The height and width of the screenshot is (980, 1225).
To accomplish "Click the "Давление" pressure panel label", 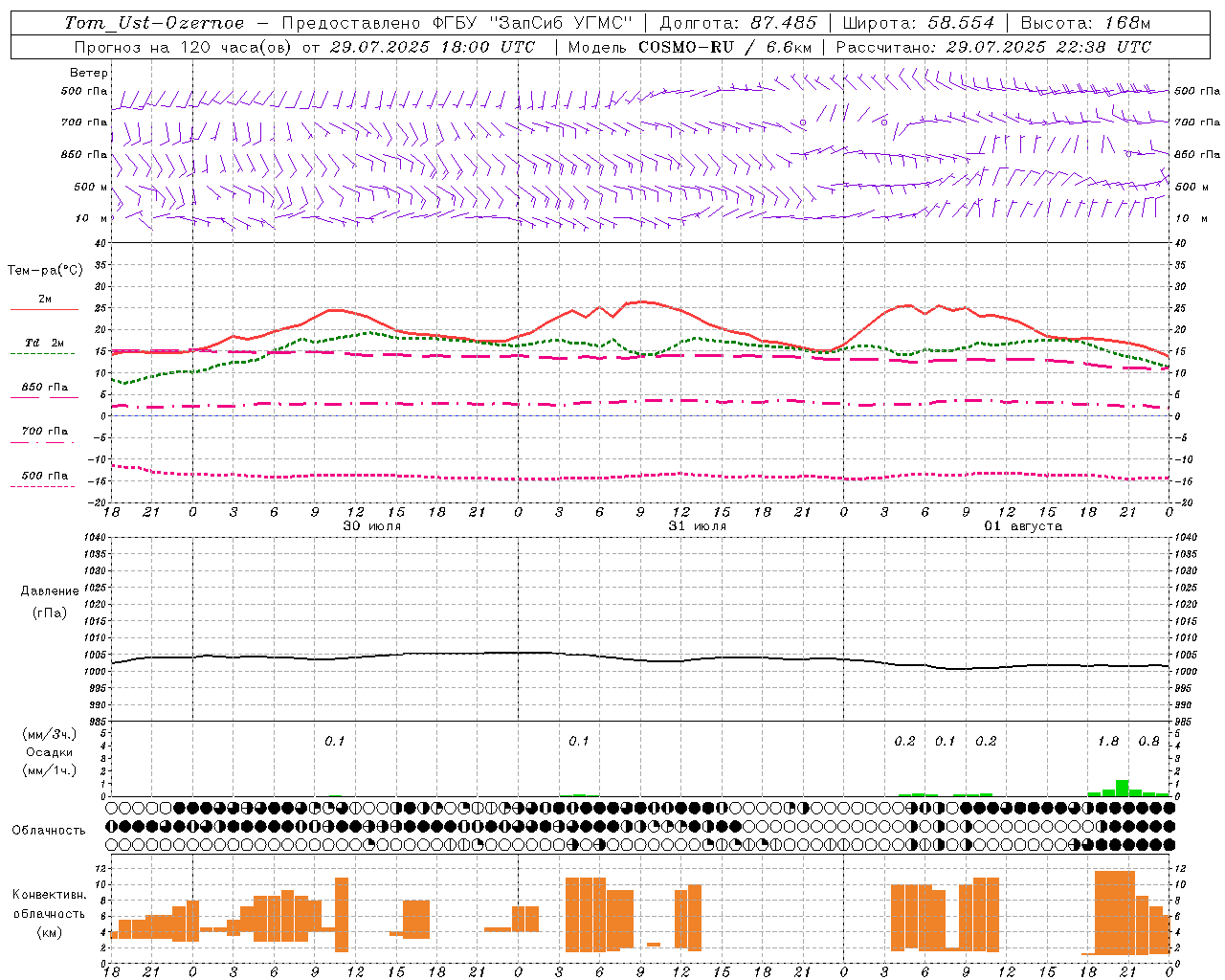I will [50, 591].
